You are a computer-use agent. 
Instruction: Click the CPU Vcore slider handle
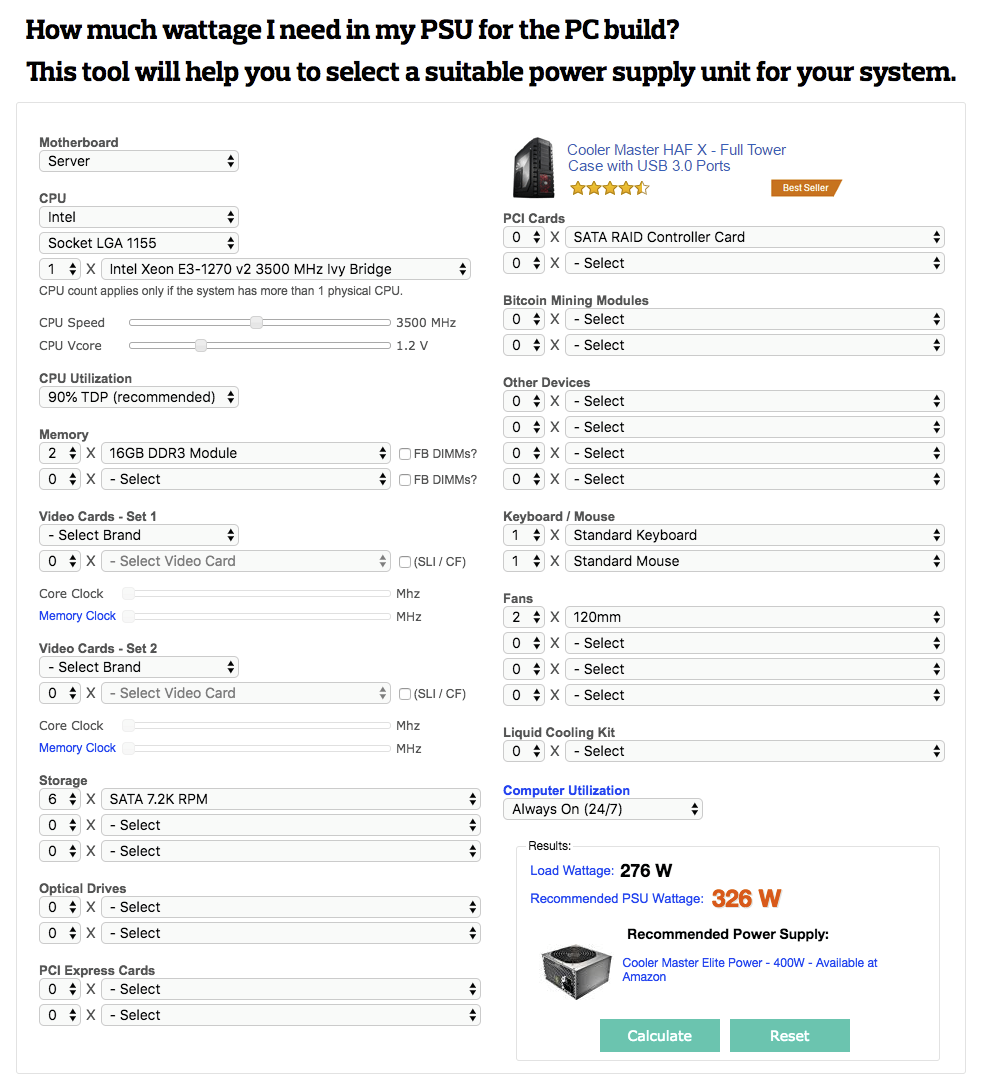201,346
